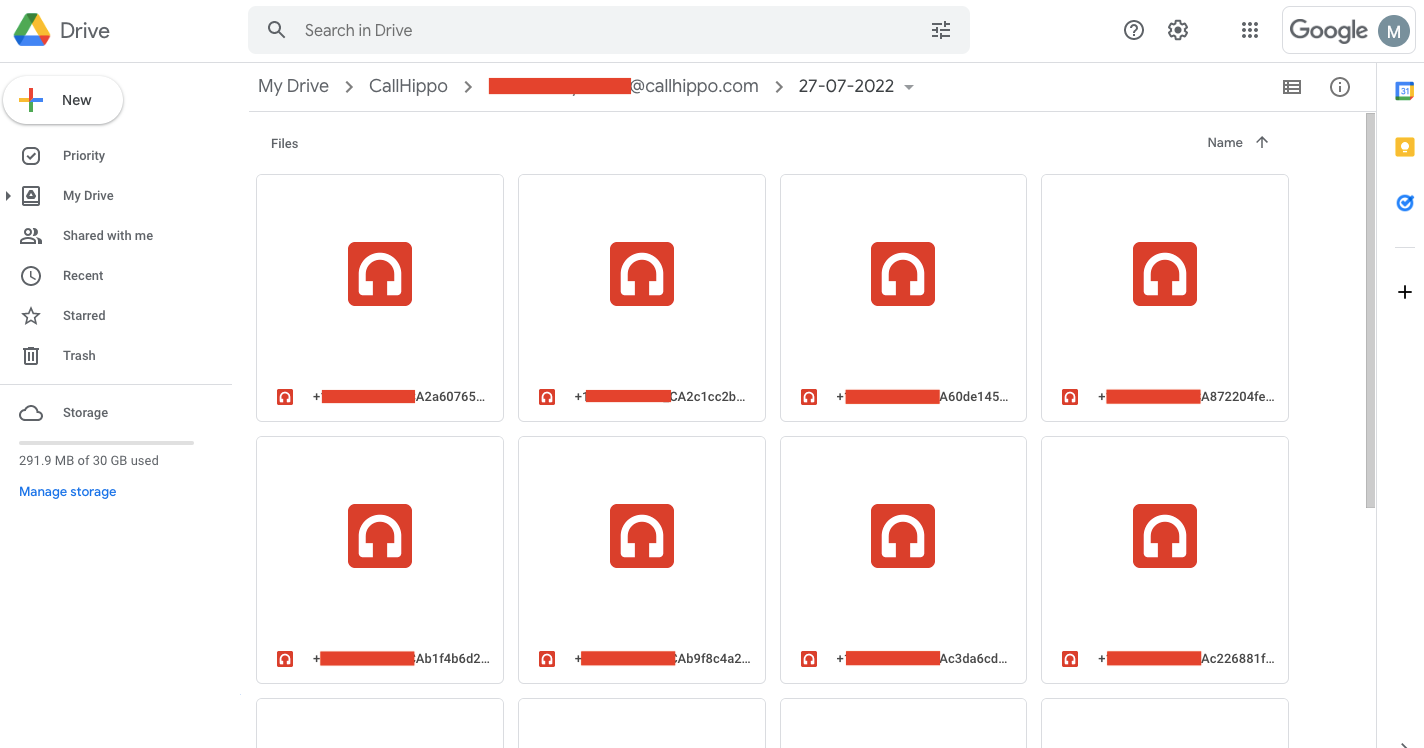Screen dimensions: 1424x748
Task: Select the Ac226881f file thumbnail
Action: pyautogui.click(x=1165, y=536)
